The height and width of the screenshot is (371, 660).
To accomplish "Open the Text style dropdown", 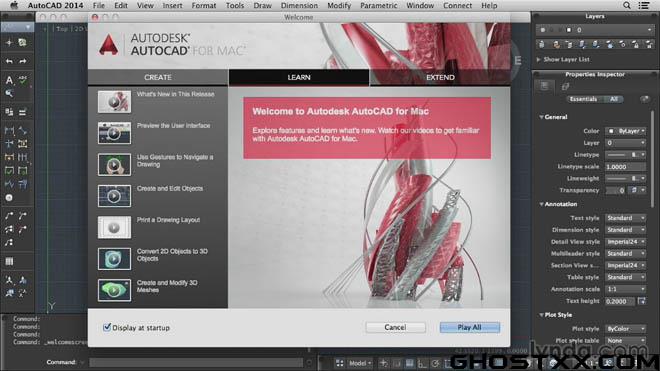I will point(625,218).
